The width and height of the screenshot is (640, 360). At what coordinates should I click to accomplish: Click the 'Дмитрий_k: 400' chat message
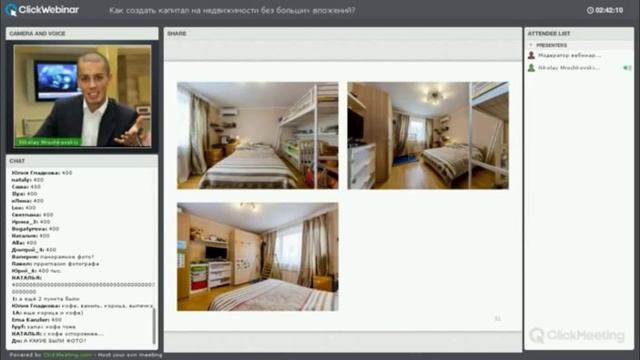point(34,250)
